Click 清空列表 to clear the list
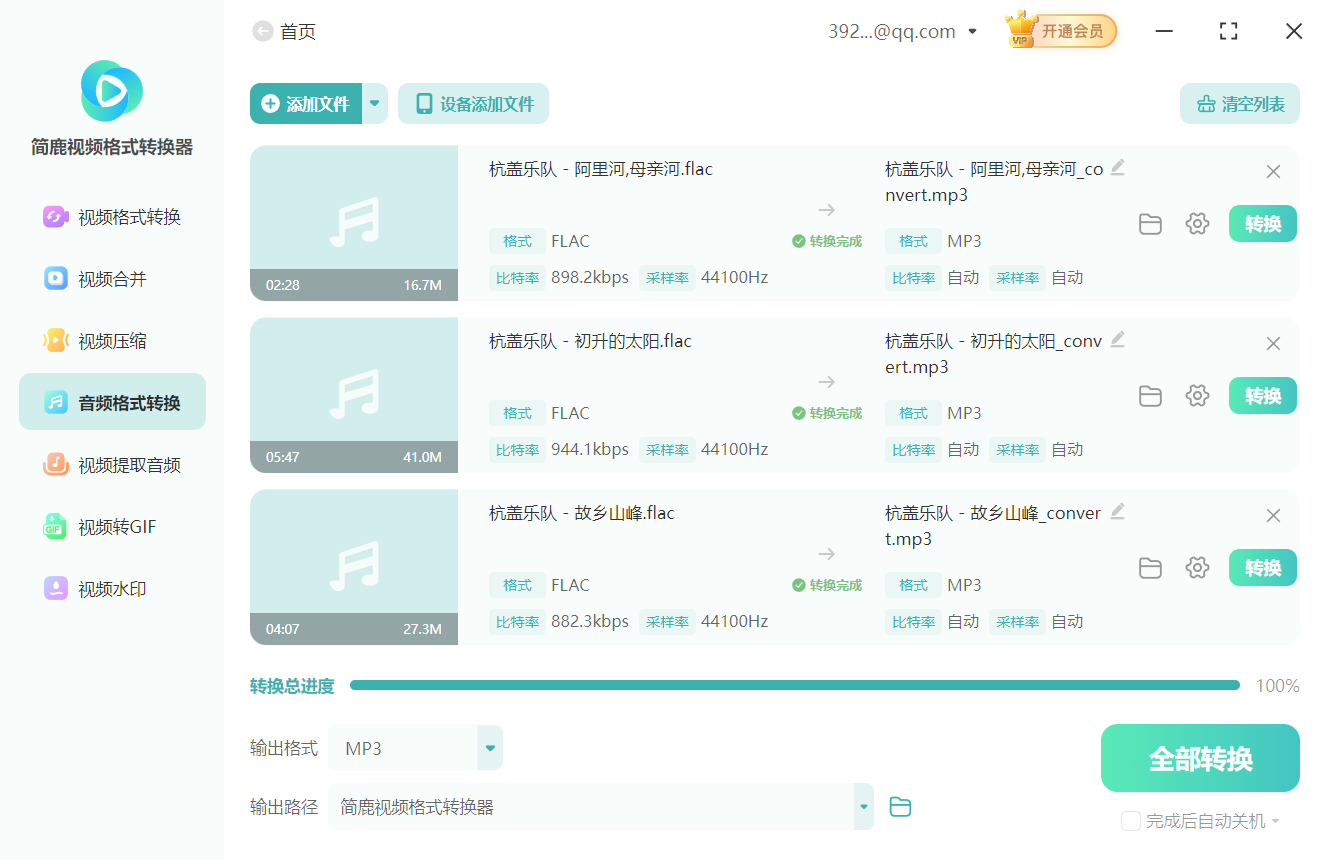Image resolution: width=1326 pixels, height=860 pixels. (x=1239, y=103)
